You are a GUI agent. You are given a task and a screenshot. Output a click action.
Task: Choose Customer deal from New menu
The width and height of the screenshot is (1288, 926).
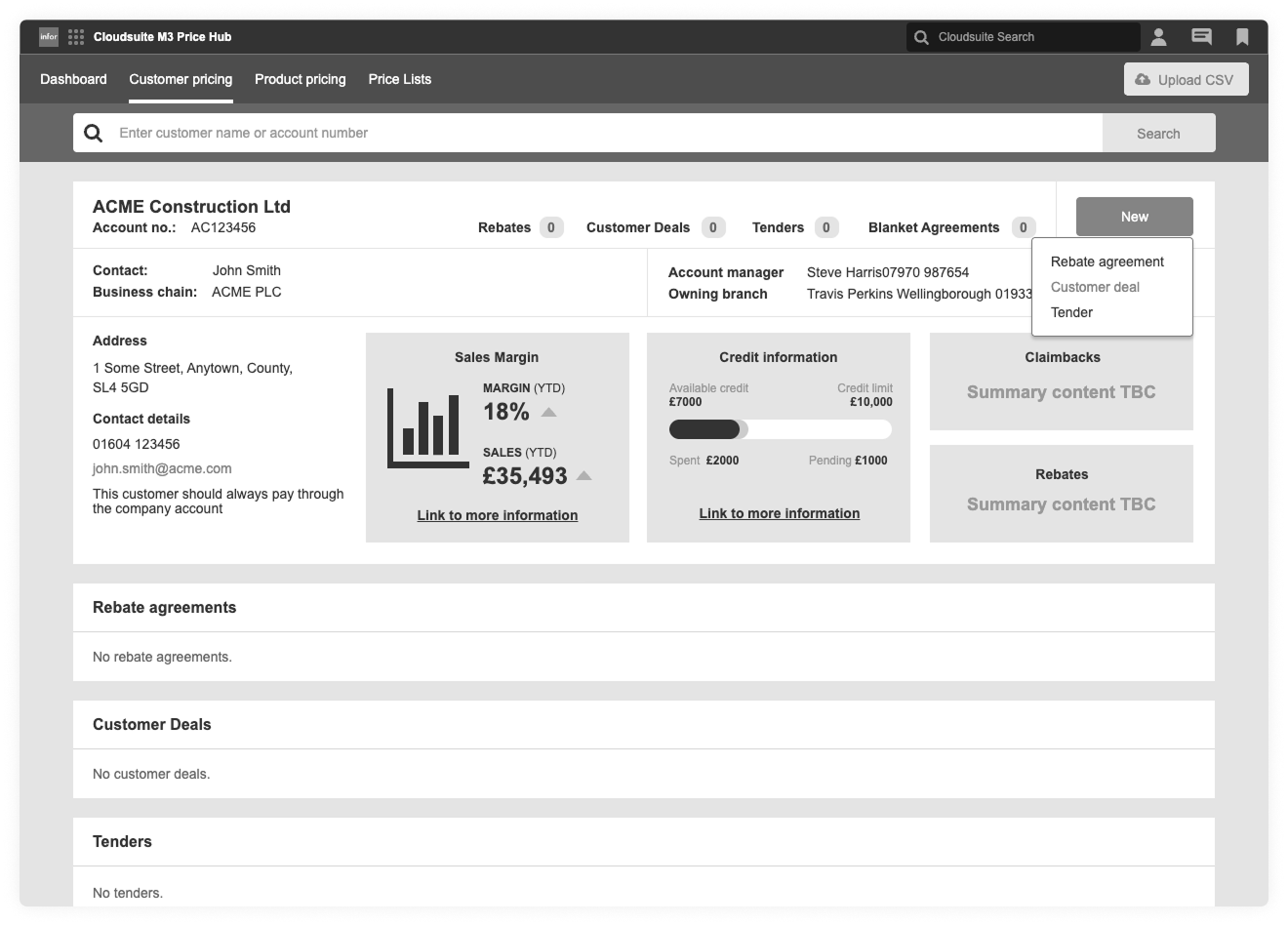pyautogui.click(x=1095, y=287)
